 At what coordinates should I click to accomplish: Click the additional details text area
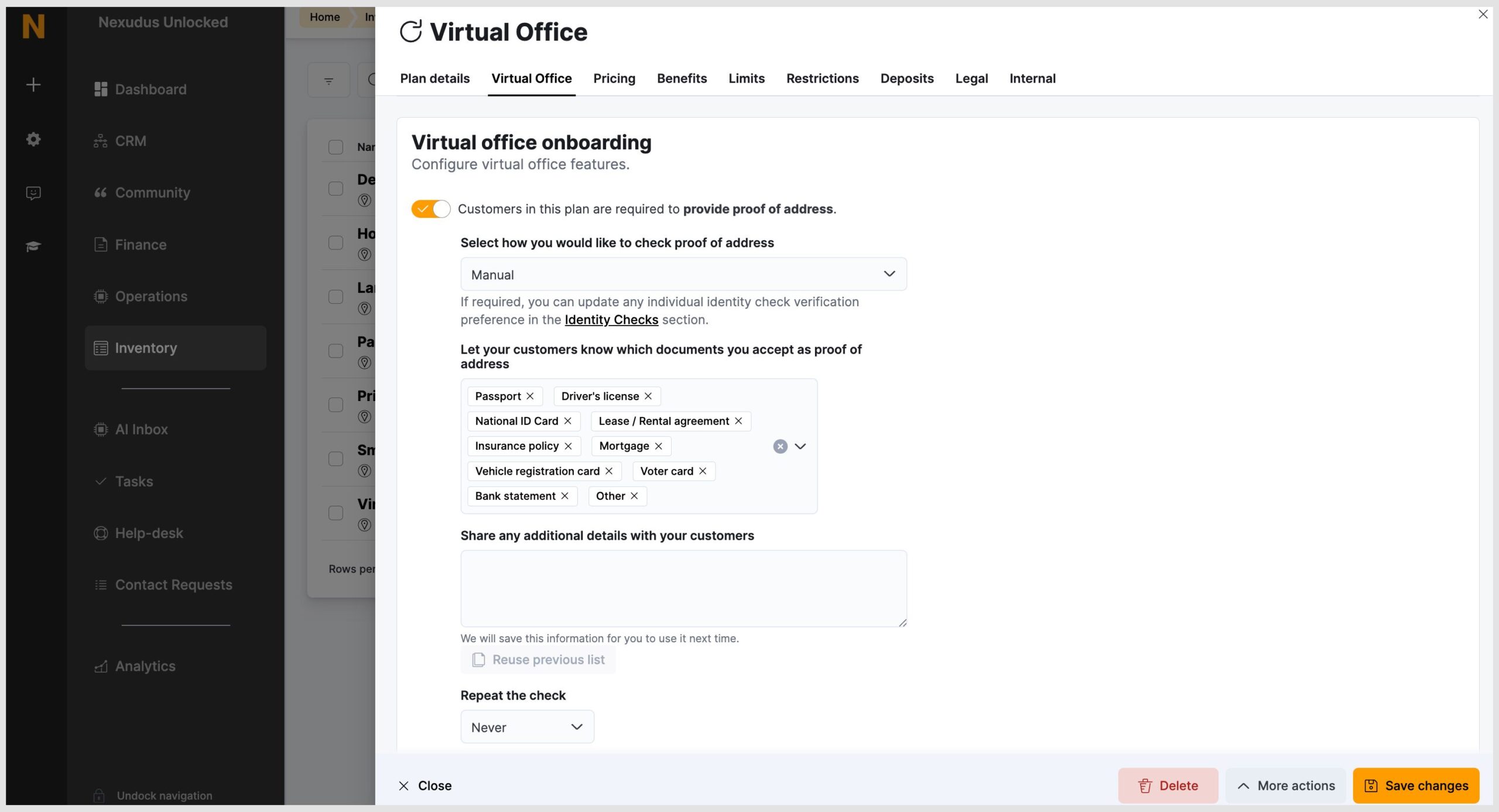[x=683, y=588]
